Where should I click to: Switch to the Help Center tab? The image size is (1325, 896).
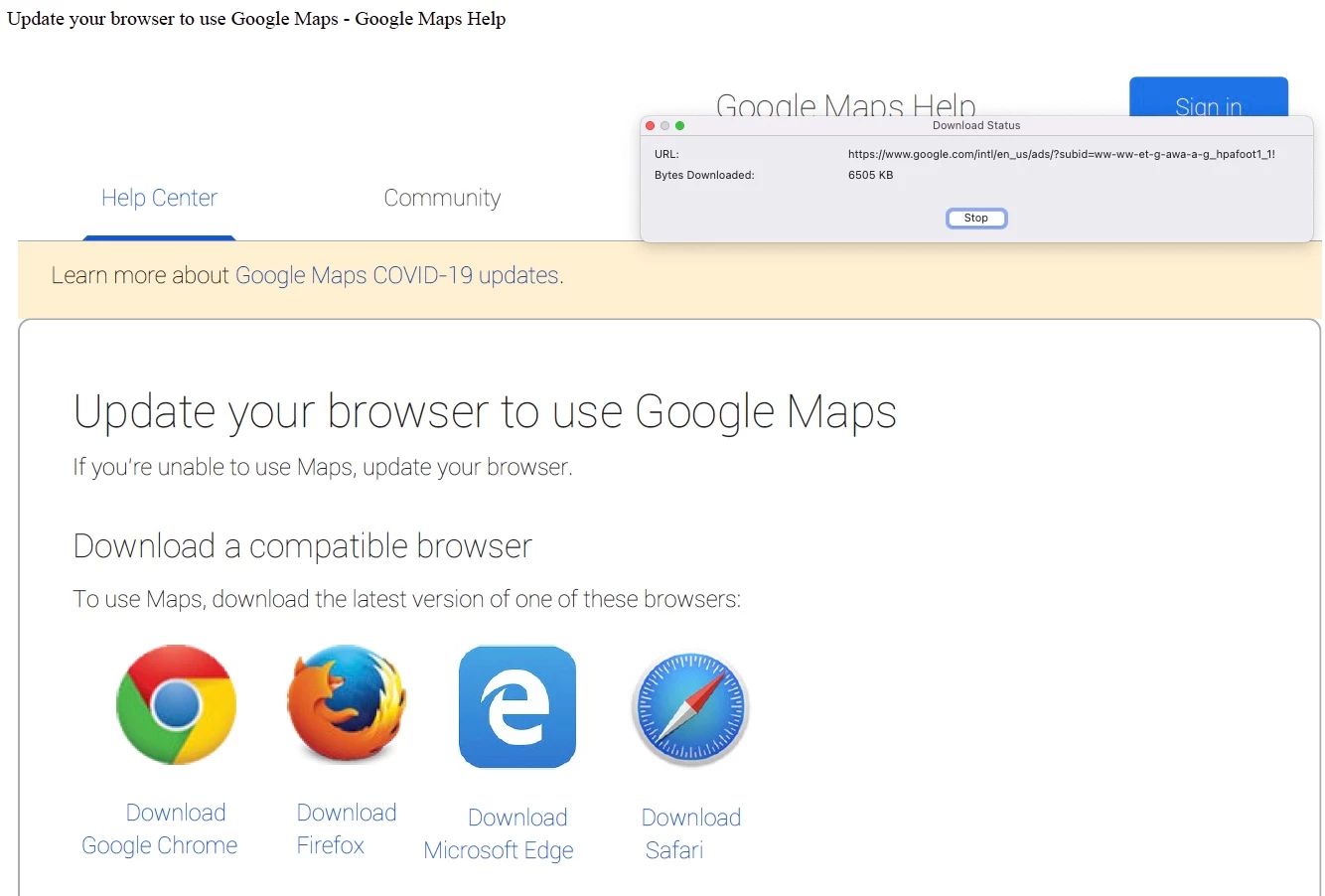[x=159, y=198]
